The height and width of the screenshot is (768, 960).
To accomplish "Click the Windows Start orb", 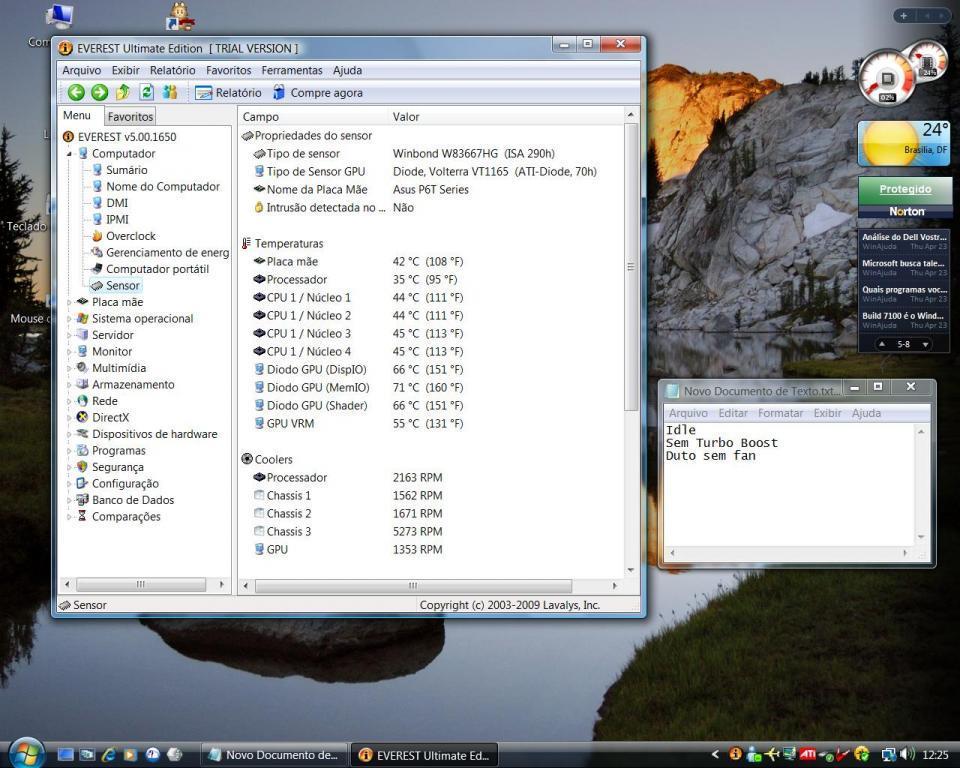I will [26, 753].
